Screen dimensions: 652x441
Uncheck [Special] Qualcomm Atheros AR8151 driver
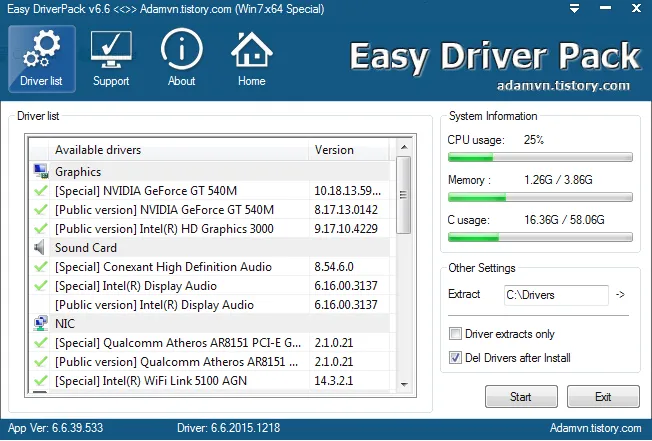pos(40,342)
